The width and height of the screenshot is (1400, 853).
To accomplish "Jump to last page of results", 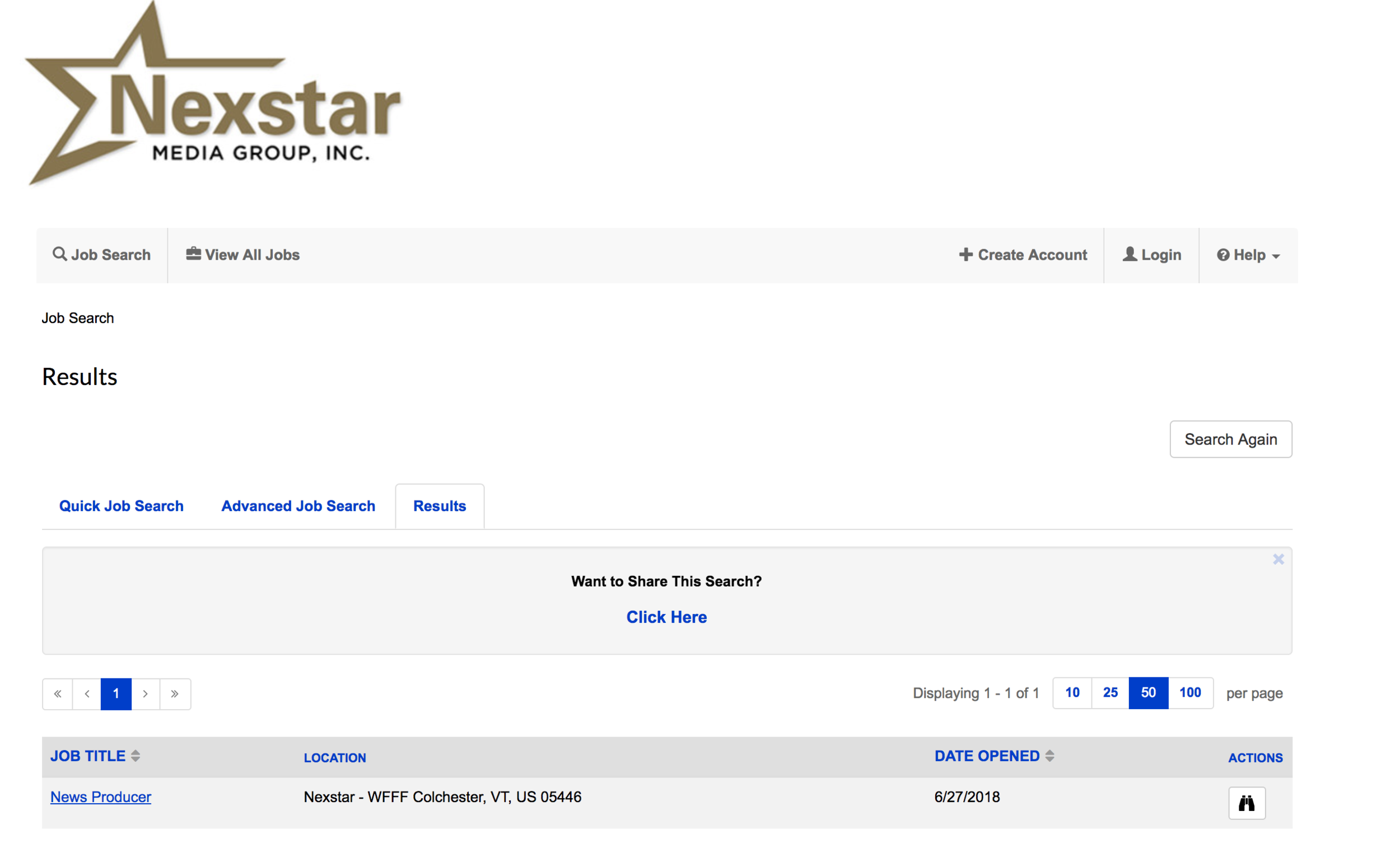I will click(175, 693).
